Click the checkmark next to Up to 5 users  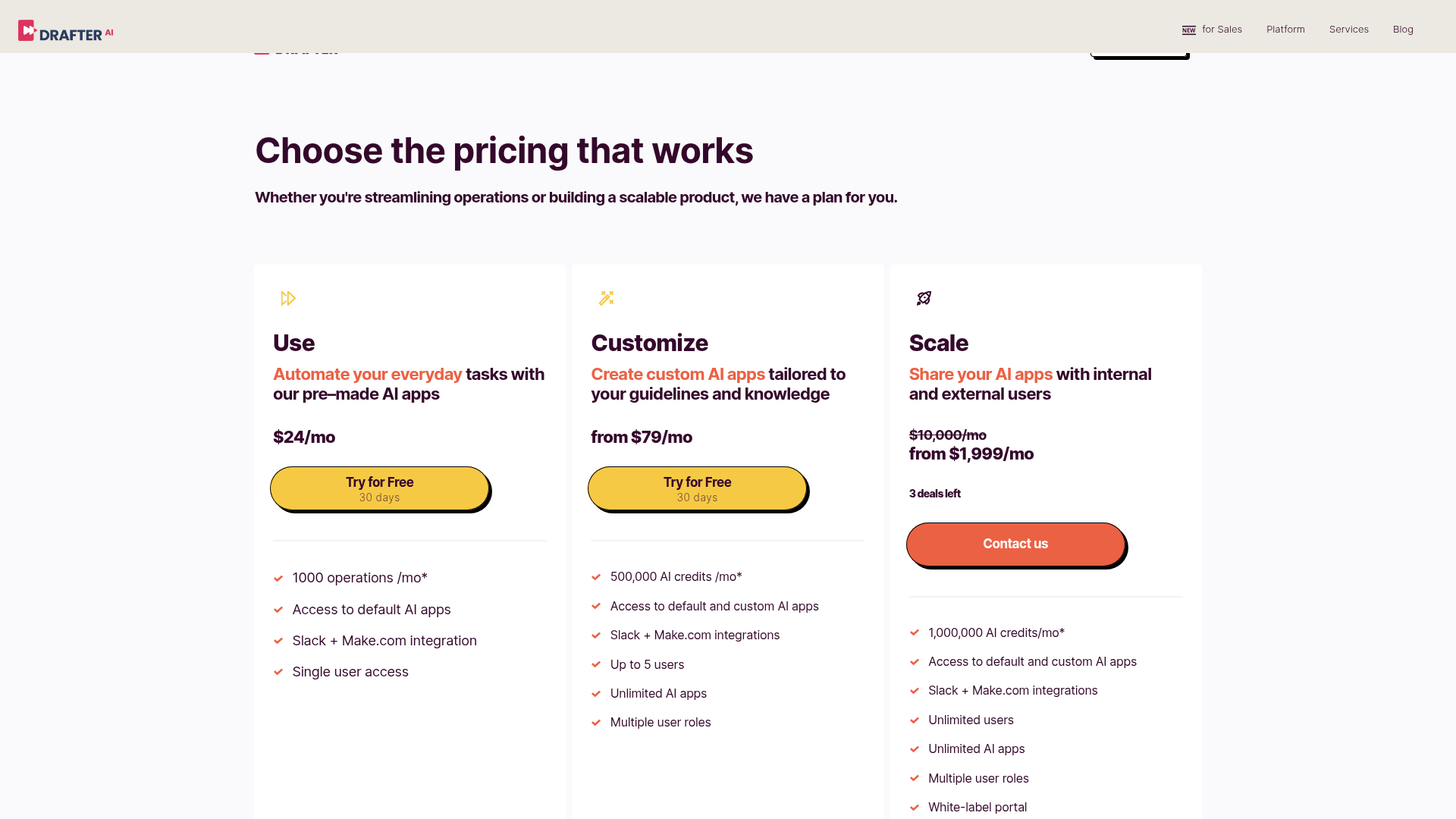(x=596, y=665)
